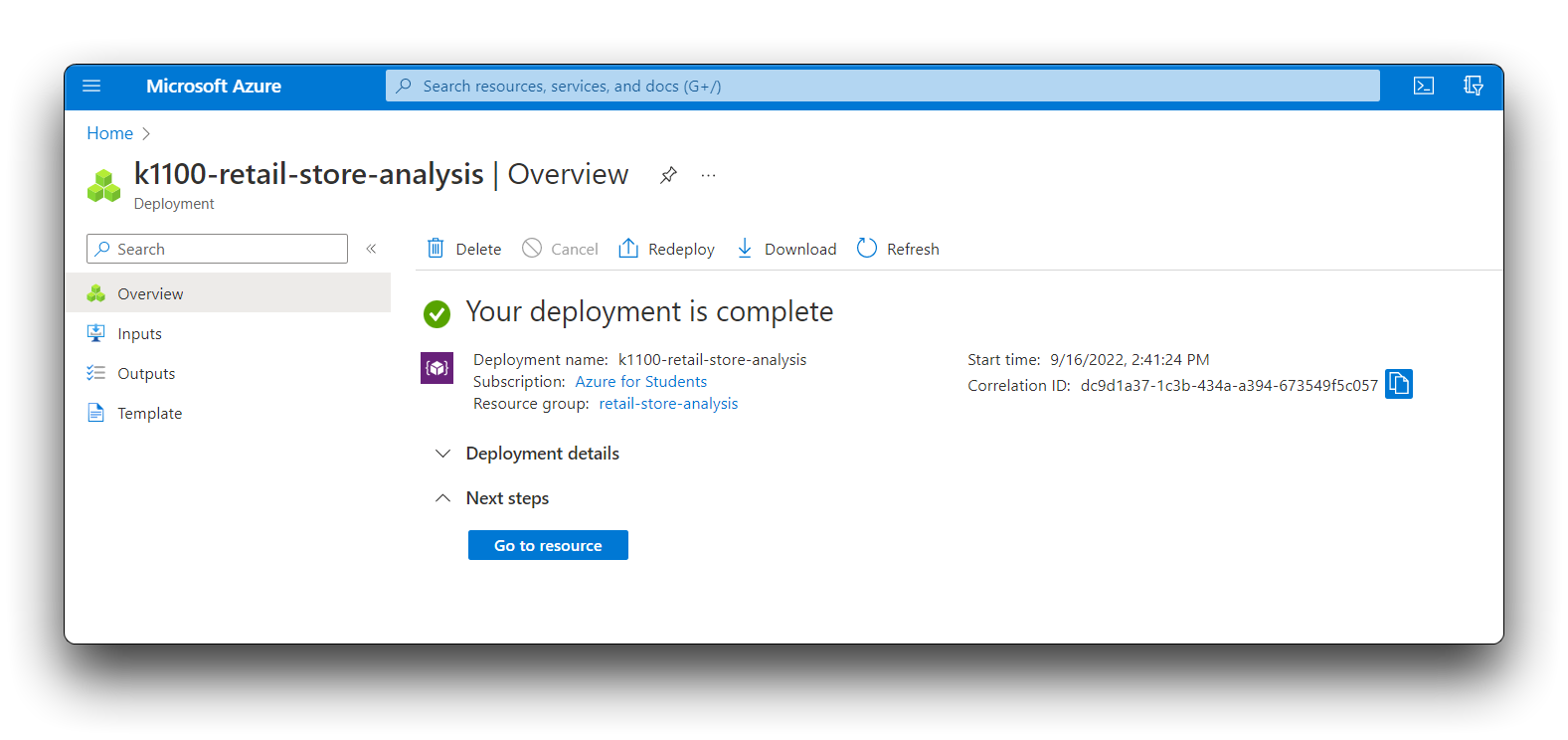Delete the deployment
The width and height of the screenshot is (1568, 740).
pyautogui.click(x=463, y=249)
